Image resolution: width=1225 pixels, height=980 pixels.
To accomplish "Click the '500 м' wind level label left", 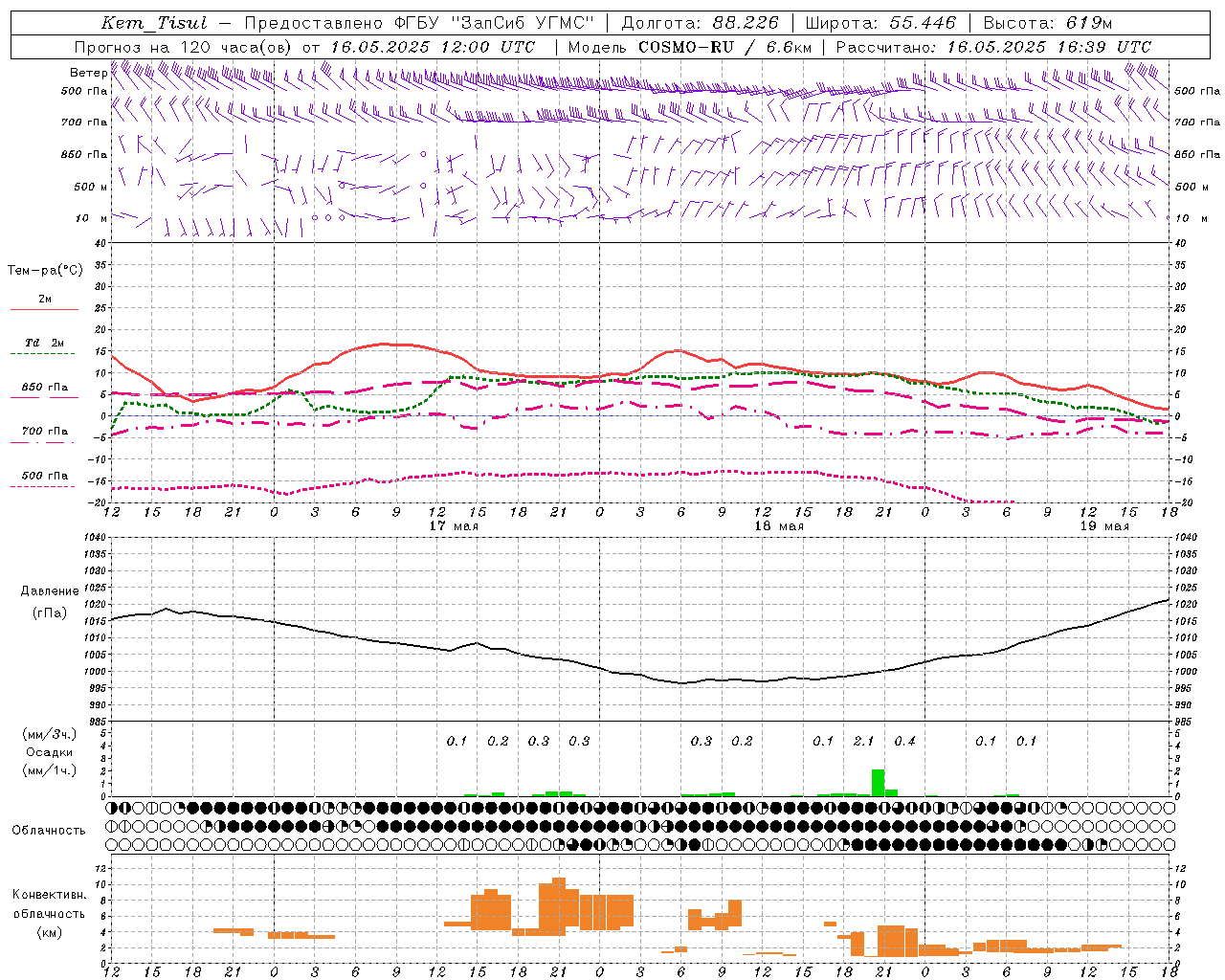I will pos(91,187).
